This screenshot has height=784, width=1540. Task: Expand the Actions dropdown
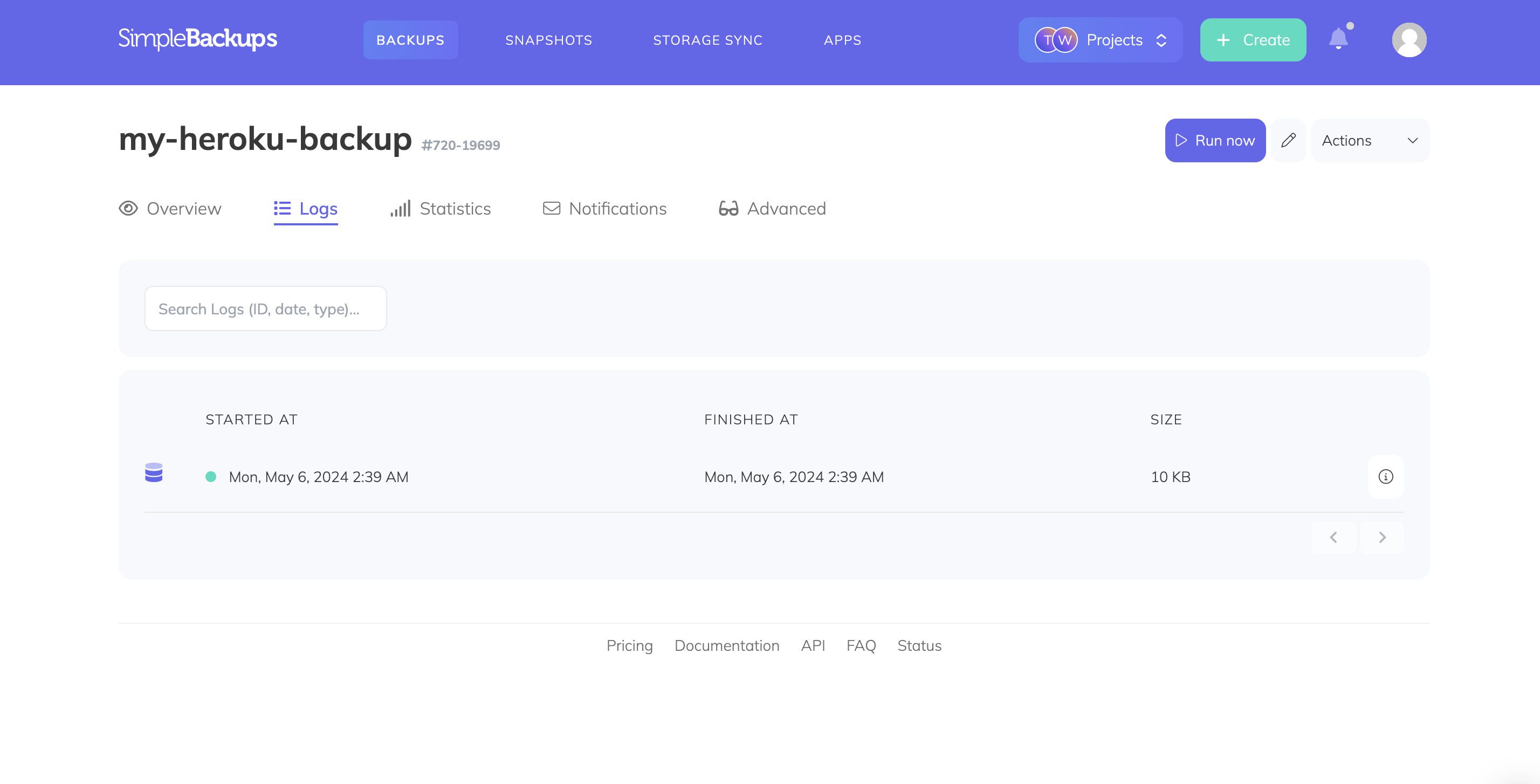coord(1370,140)
